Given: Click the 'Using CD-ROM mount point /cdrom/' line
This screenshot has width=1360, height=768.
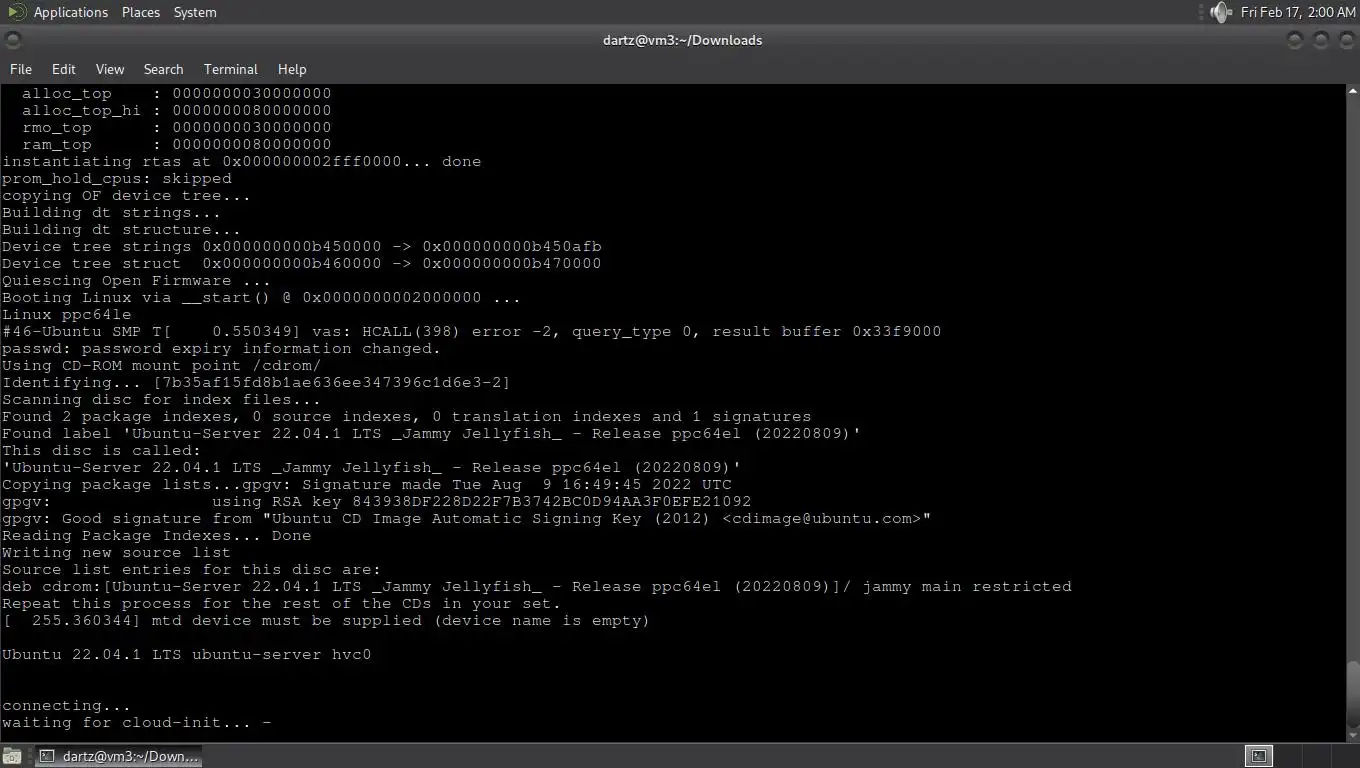Looking at the screenshot, I should coord(161,365).
